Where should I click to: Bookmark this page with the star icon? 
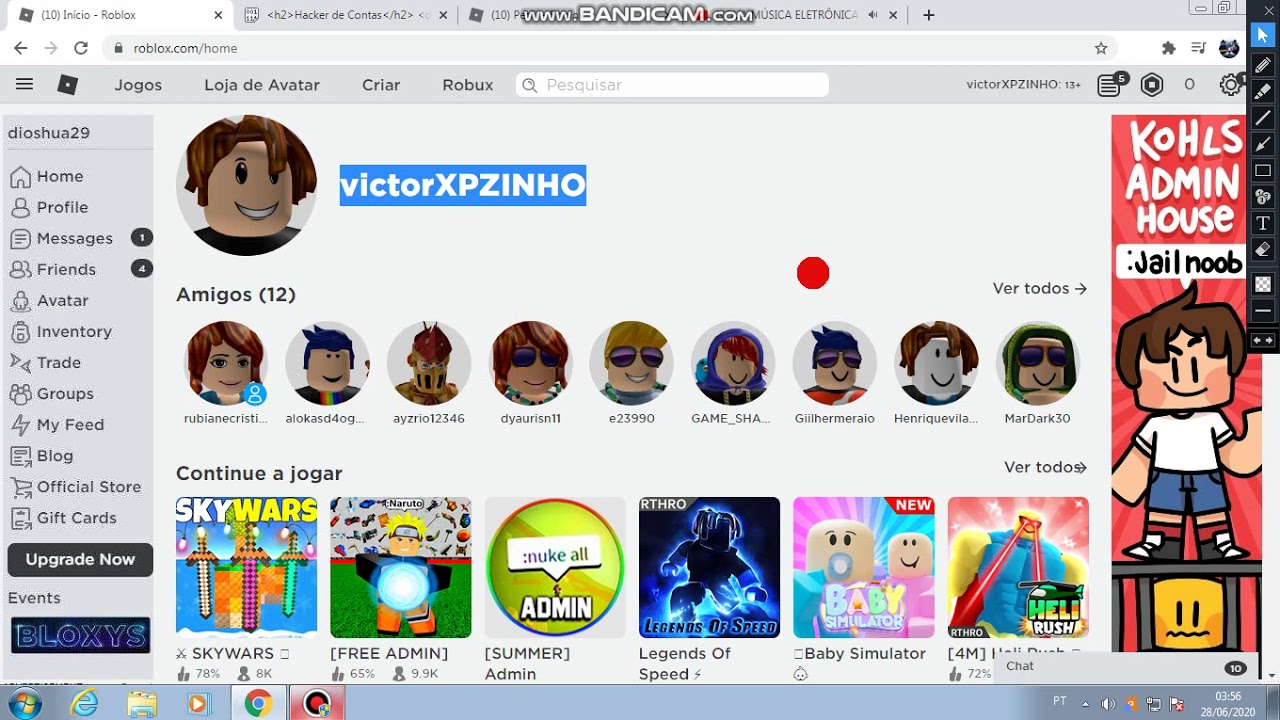1101,48
